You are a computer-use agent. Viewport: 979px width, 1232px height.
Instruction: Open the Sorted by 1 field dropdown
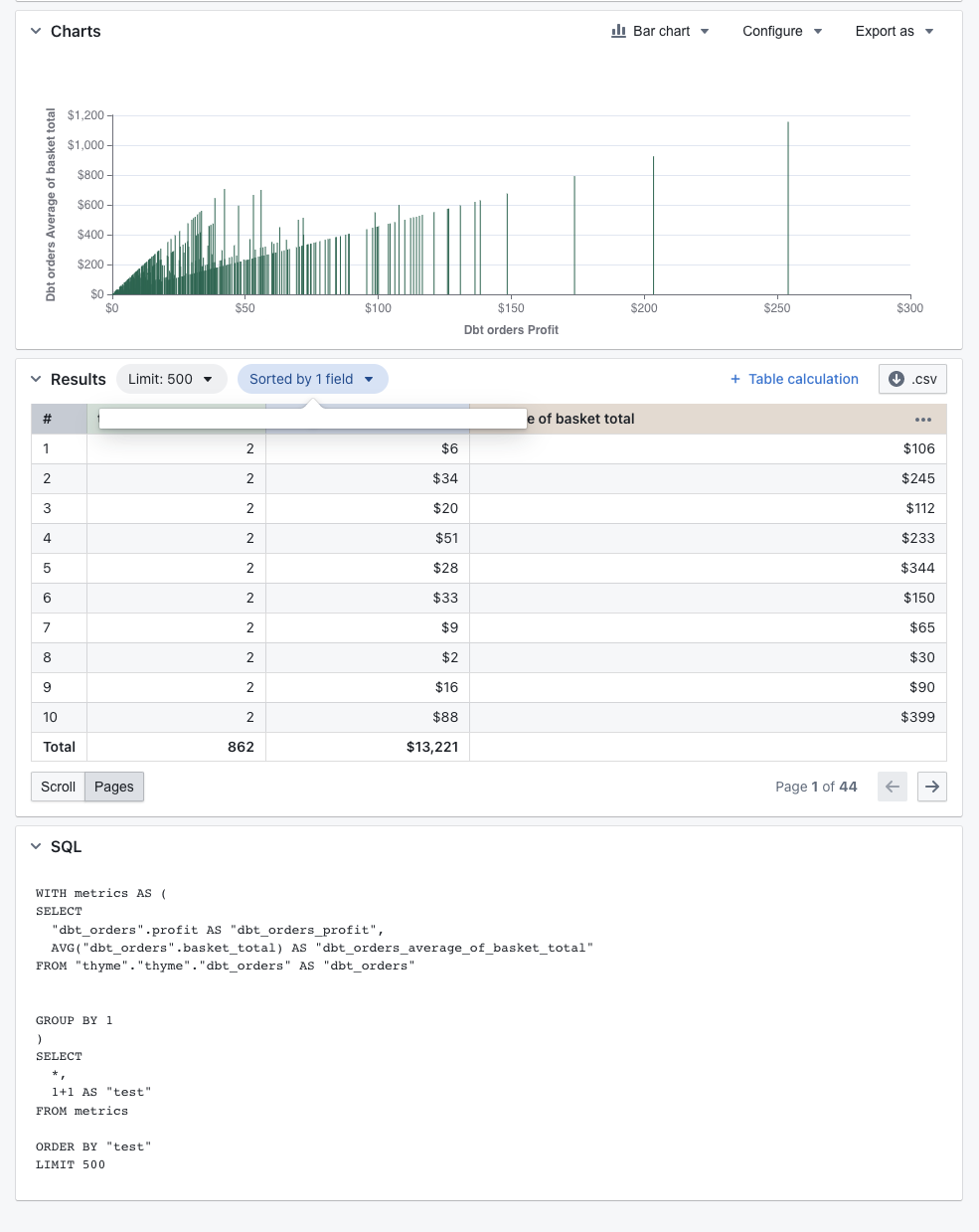pos(312,379)
